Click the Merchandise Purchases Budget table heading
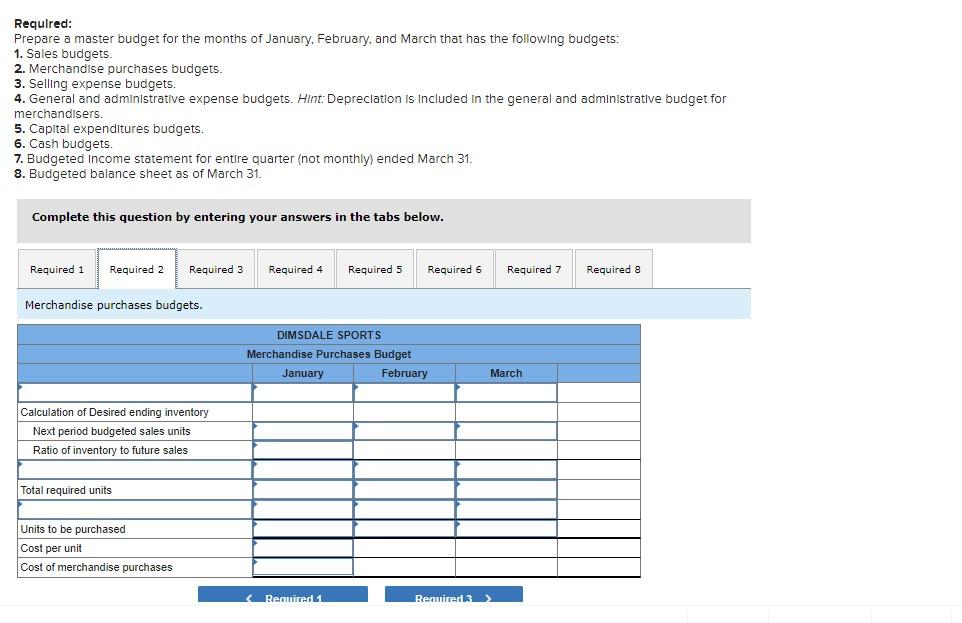Viewport: 962px width, 623px height. coord(329,354)
